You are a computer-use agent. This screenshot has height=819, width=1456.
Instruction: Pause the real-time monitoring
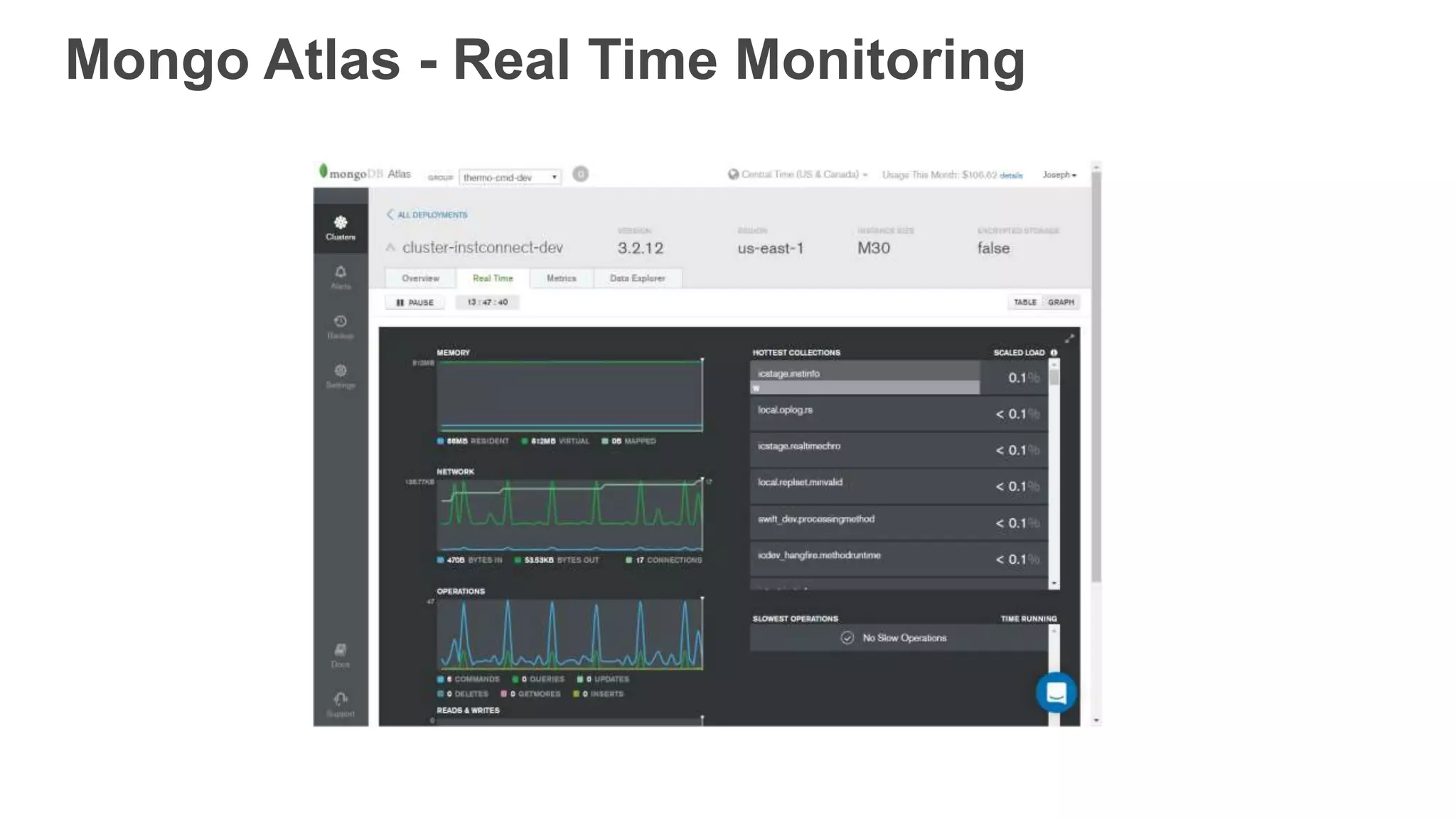click(415, 302)
